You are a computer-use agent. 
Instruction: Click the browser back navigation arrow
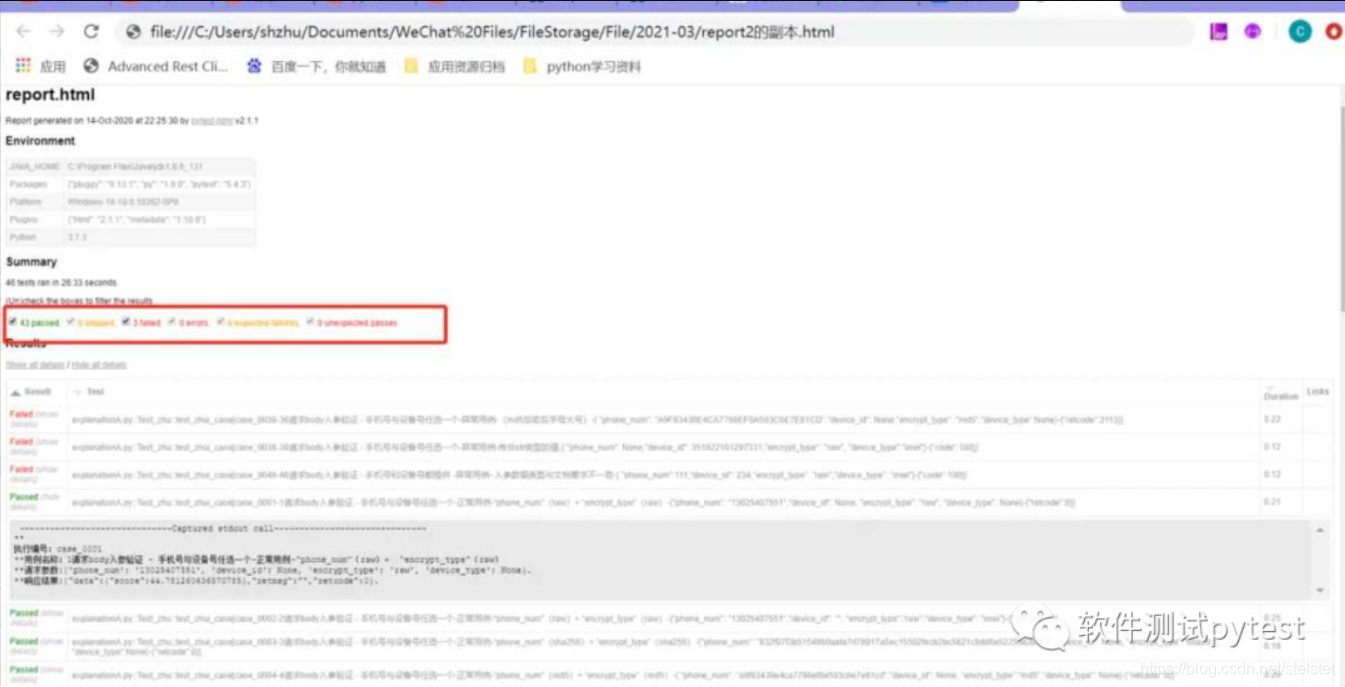[24, 32]
